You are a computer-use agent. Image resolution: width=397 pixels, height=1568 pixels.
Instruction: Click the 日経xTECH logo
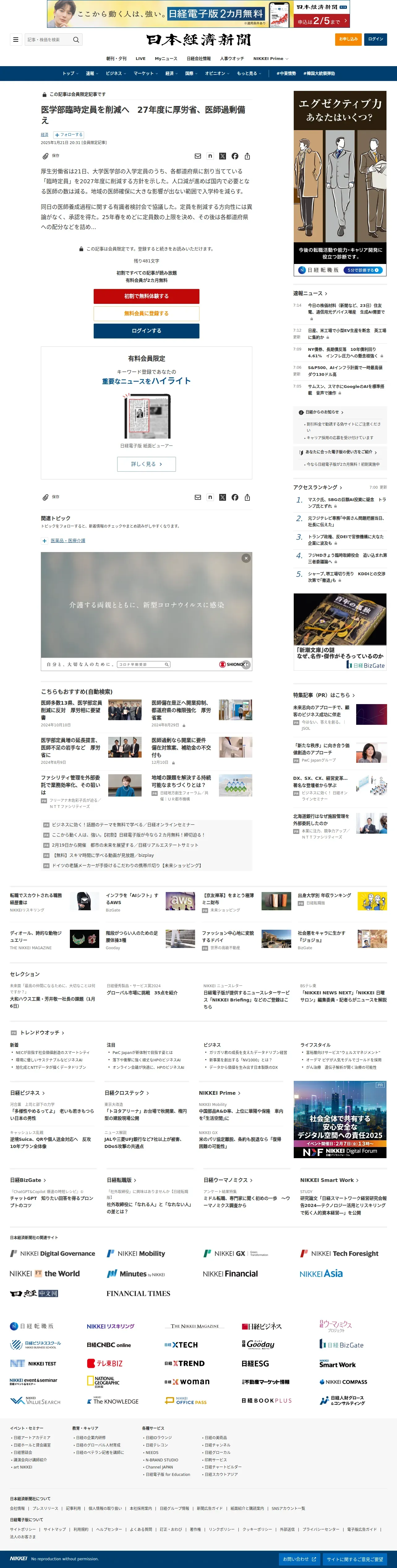point(181,1345)
